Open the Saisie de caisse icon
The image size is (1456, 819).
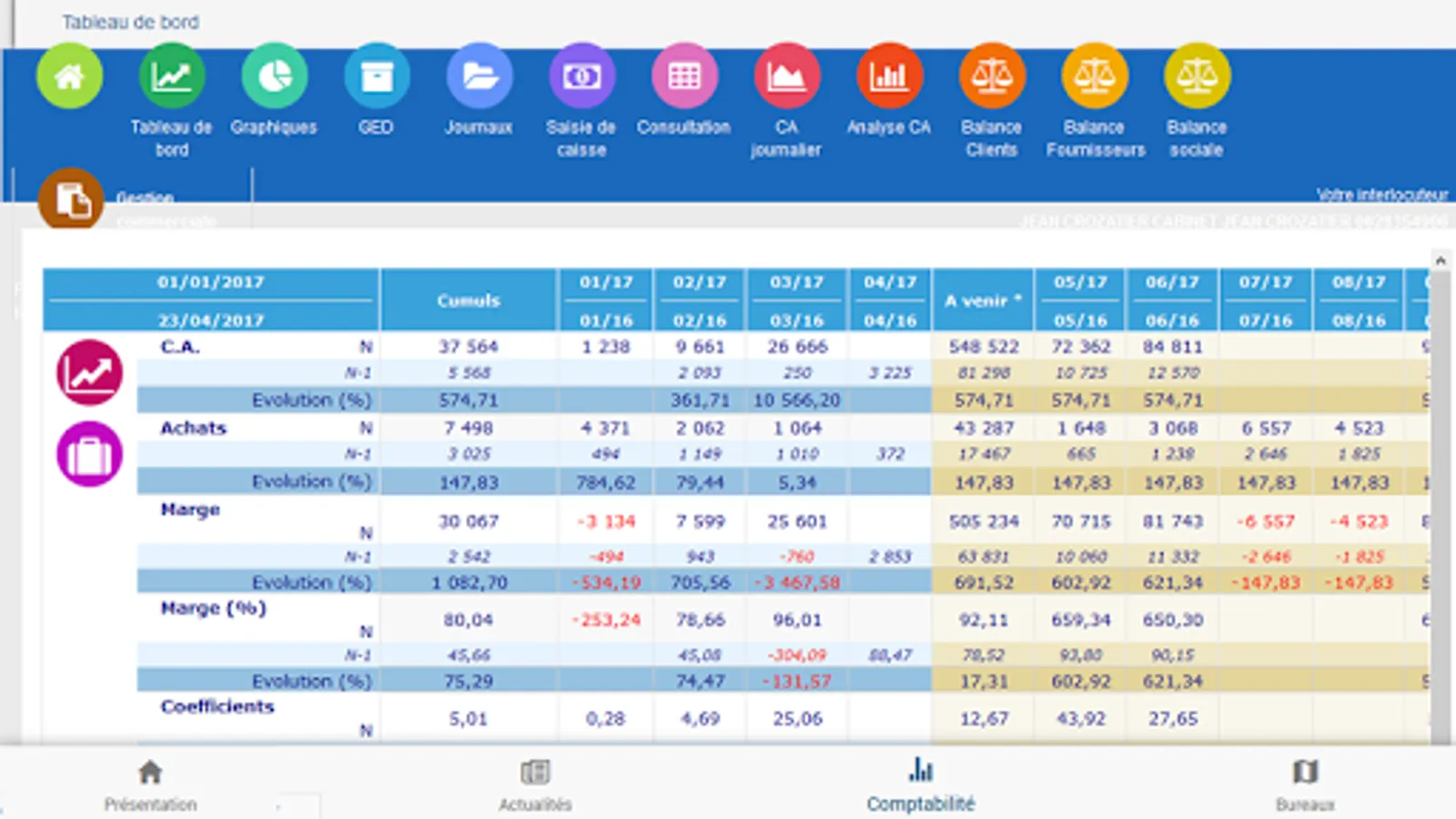(582, 76)
